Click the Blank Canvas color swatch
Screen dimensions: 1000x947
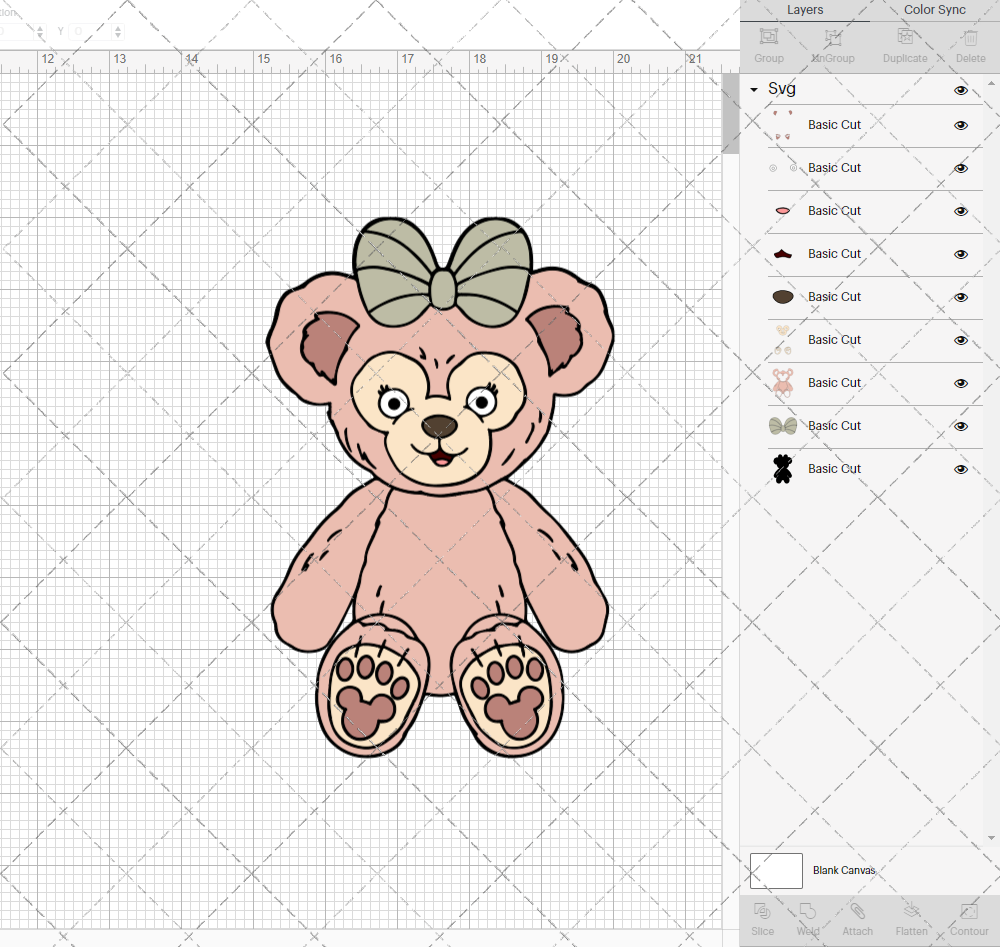coord(776,870)
